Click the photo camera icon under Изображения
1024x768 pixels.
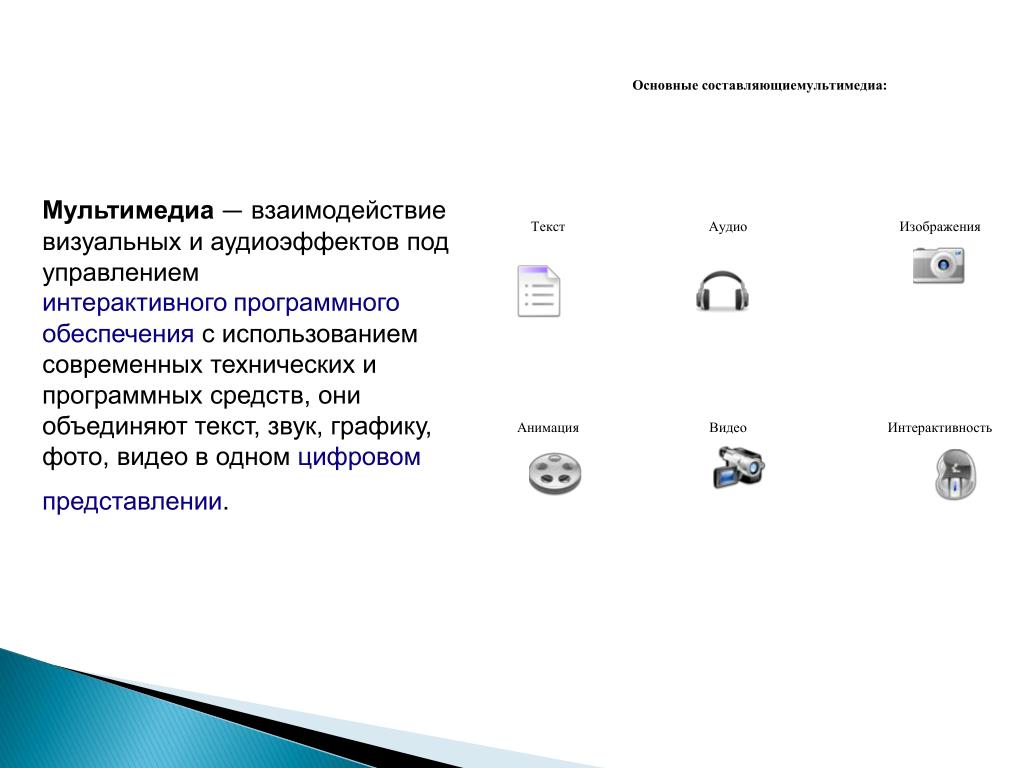point(938,265)
